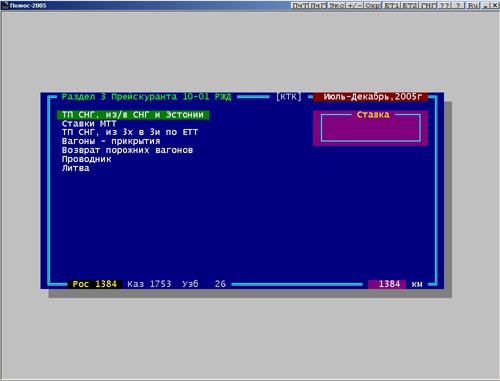The height and width of the screenshot is (381, 500).
Task: Switch language with the 'Ru' button
Action: pyautogui.click(x=473, y=5)
